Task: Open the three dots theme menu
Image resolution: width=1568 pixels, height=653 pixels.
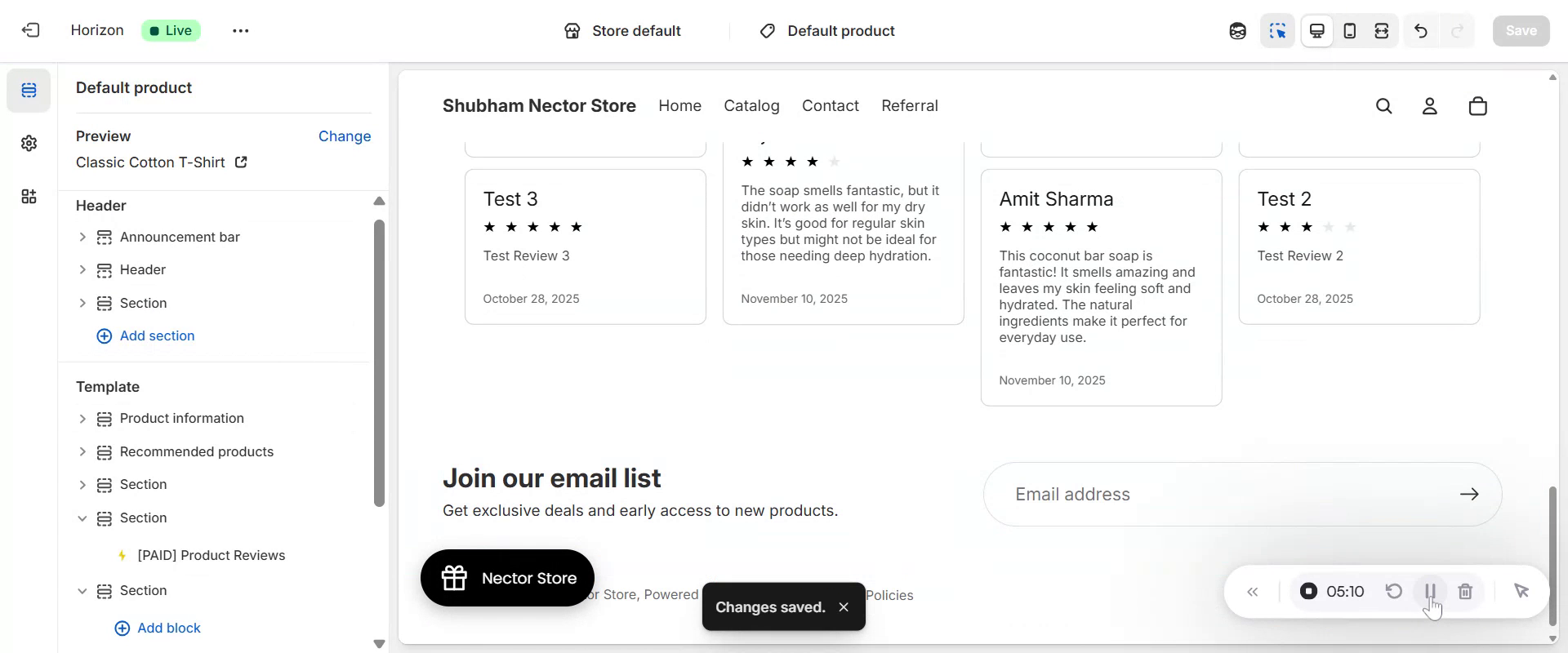Action: (x=240, y=31)
